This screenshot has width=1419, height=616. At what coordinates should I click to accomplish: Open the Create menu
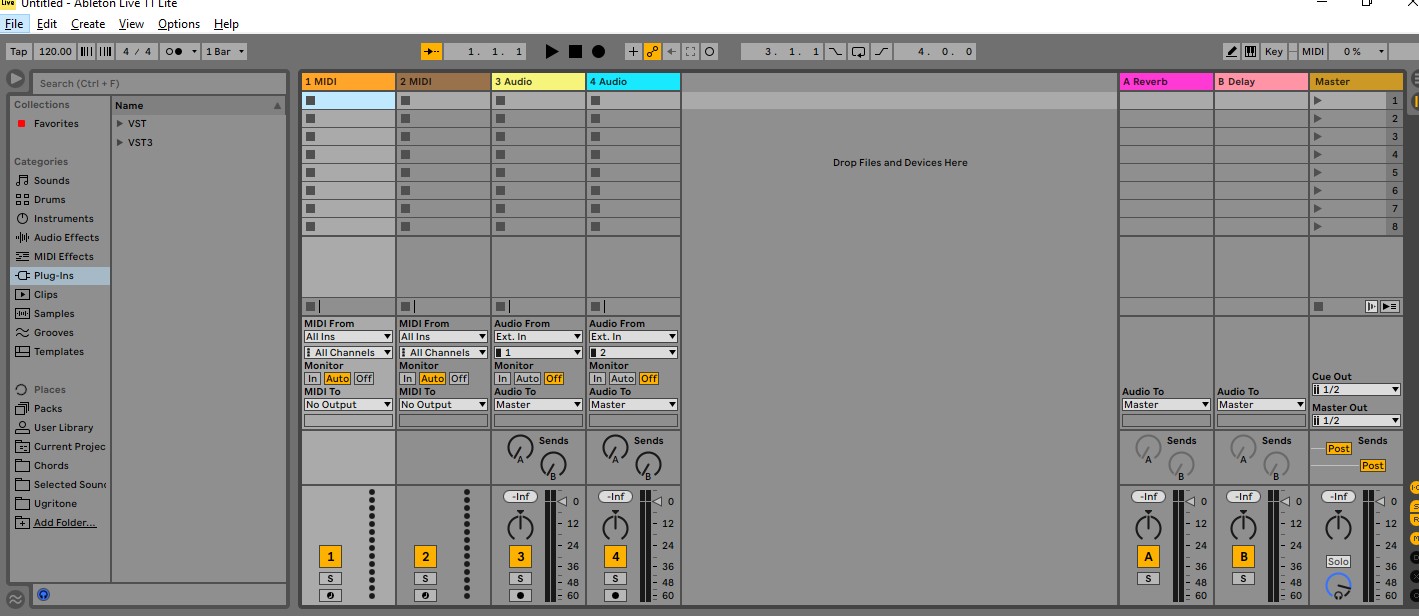point(88,24)
